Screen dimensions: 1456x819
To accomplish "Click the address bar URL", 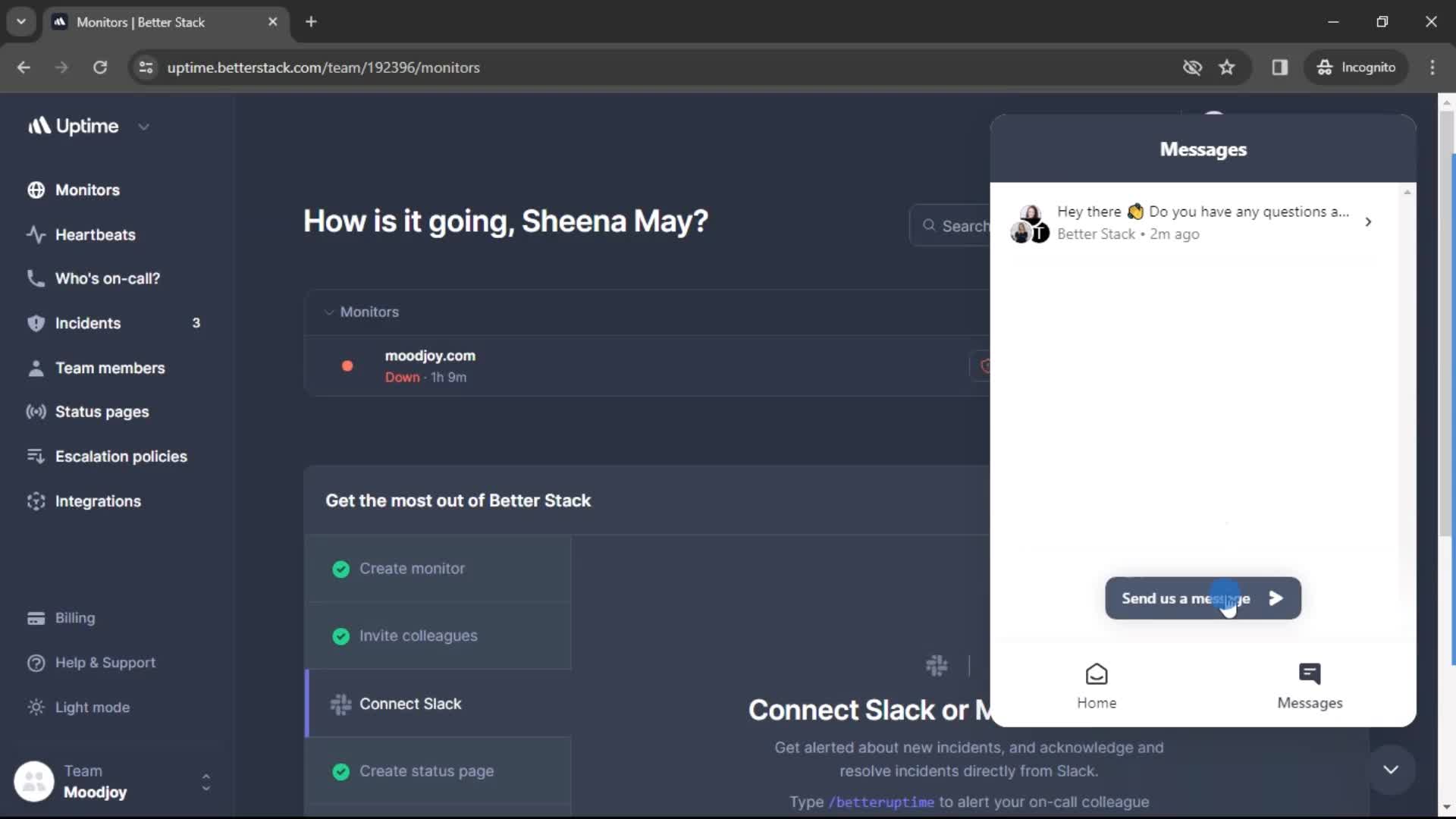I will coord(324,67).
